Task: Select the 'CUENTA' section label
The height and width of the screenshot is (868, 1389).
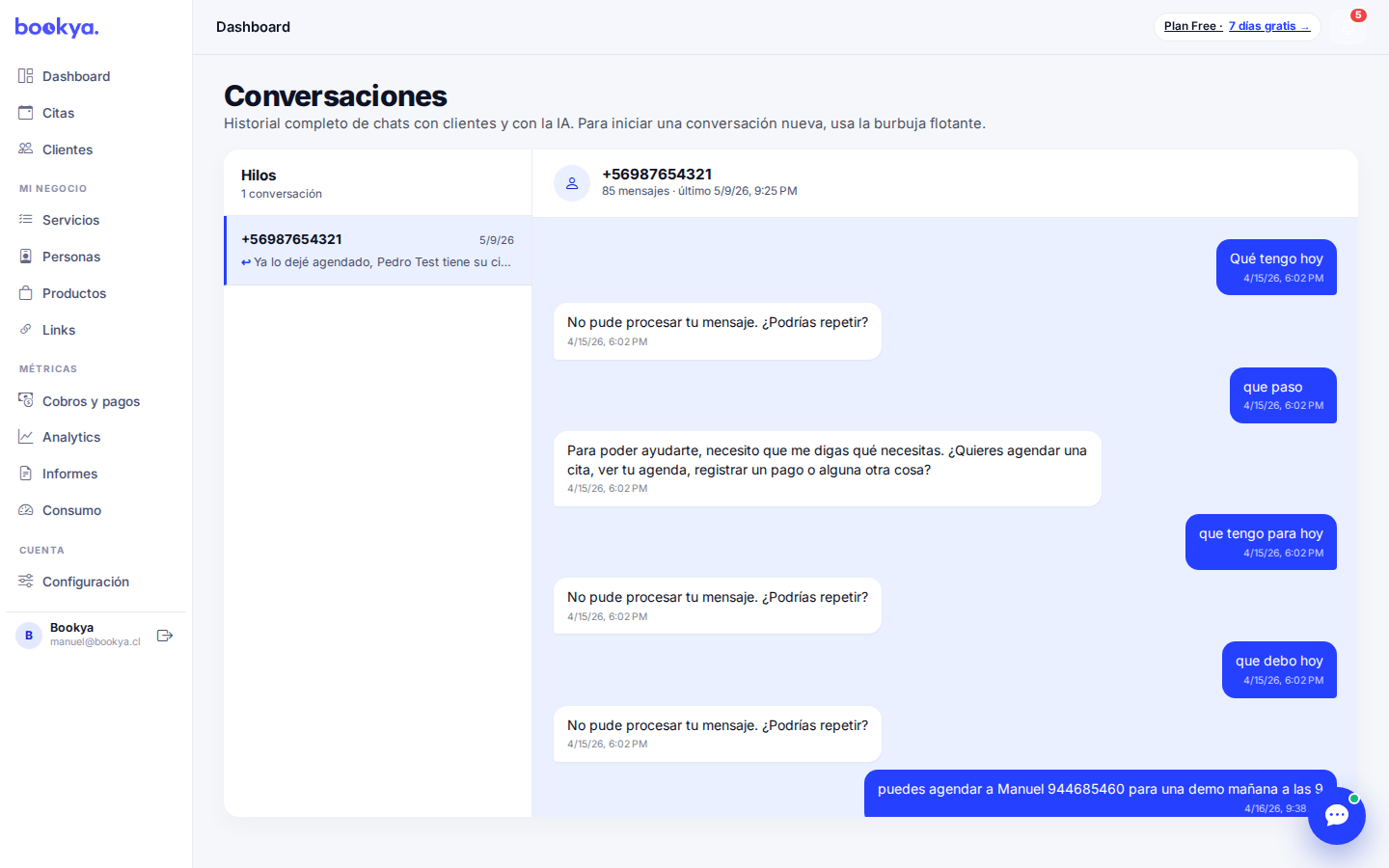Action: click(41, 551)
